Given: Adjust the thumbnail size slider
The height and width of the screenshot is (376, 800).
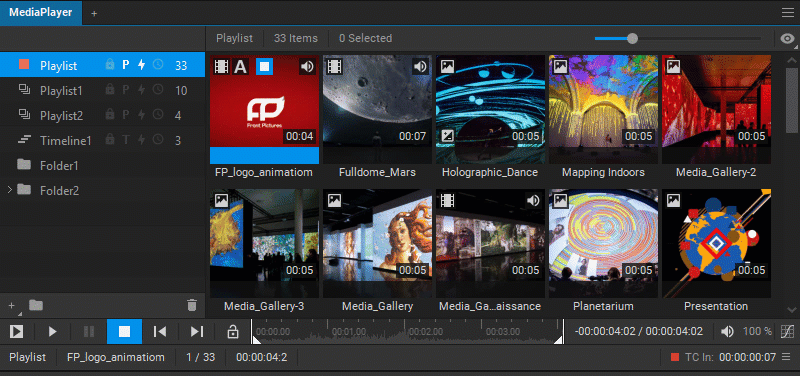Looking at the screenshot, I should coord(632,38).
